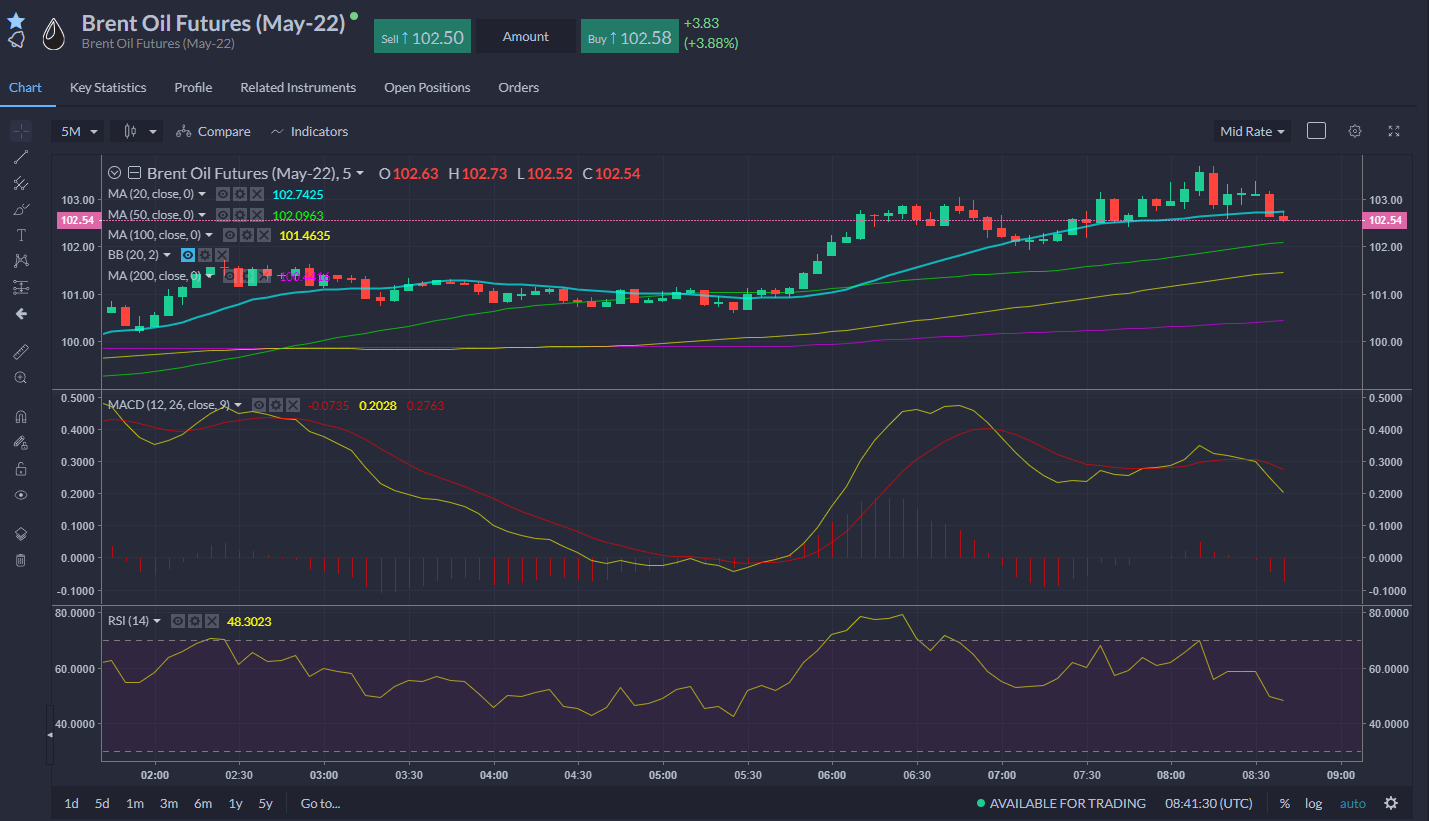Screen dimensions: 1429x821
Task: Toggle the log scale option
Action: (x=1313, y=803)
